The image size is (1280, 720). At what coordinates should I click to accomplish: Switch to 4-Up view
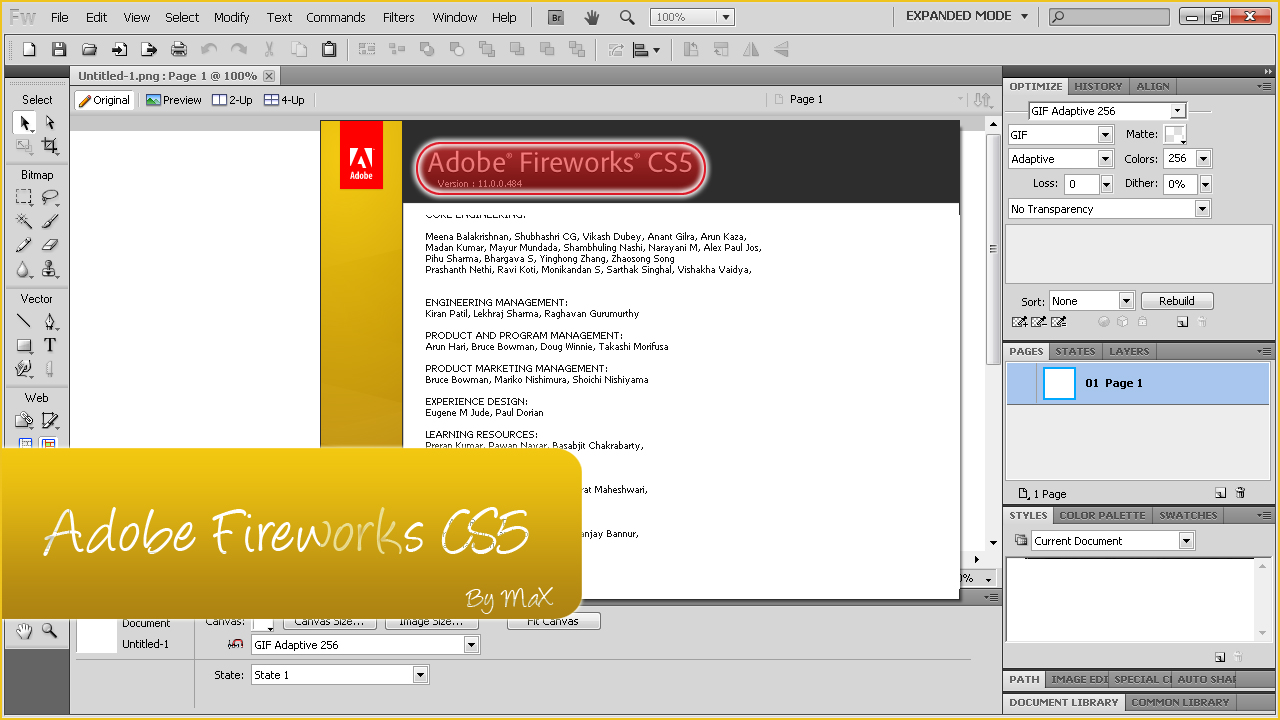[284, 100]
